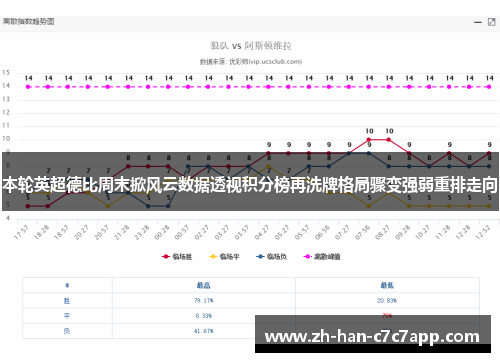Select the red 9 point at 11:28

[449, 153]
